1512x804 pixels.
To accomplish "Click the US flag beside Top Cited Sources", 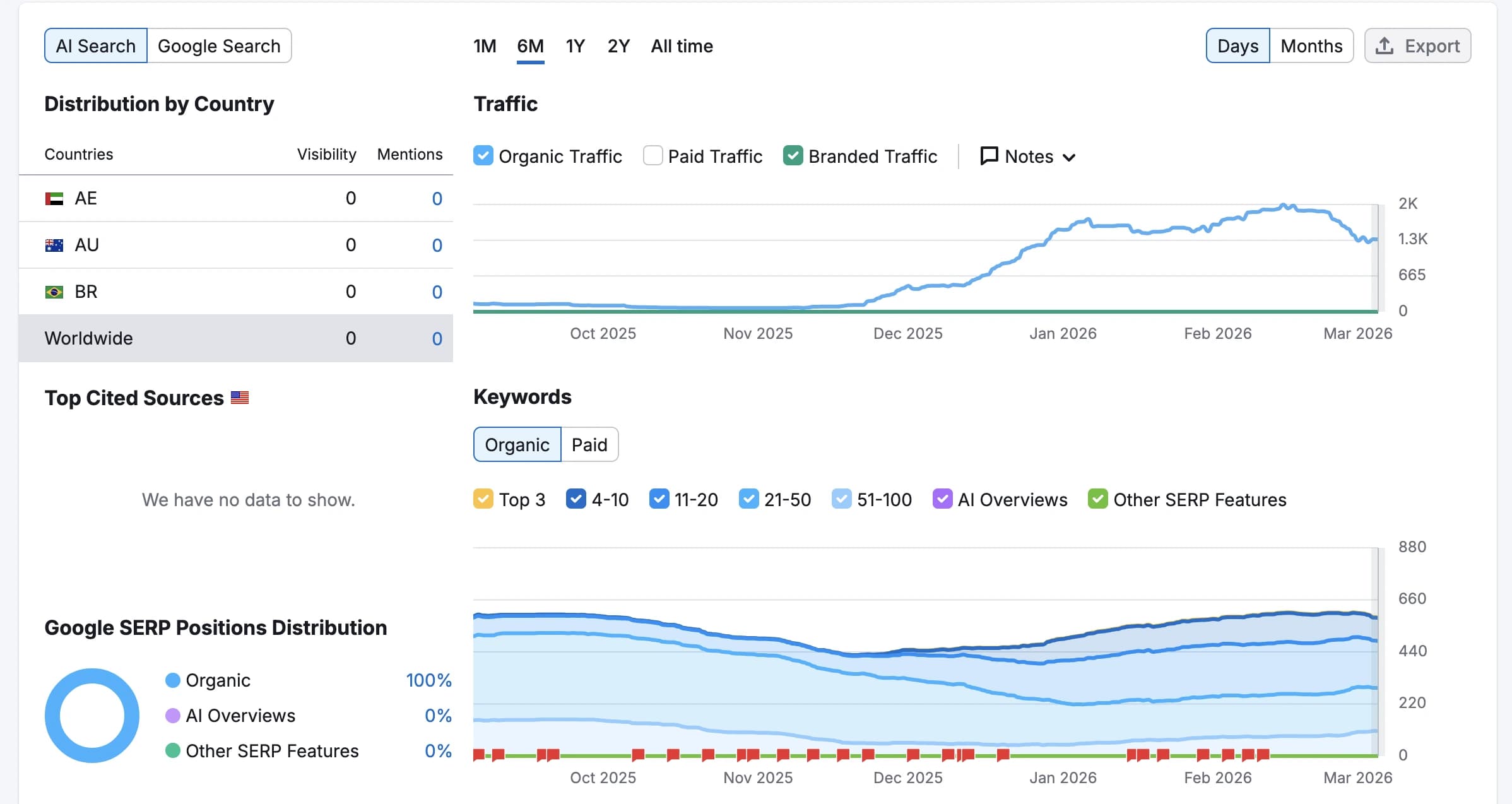I will 240,398.
